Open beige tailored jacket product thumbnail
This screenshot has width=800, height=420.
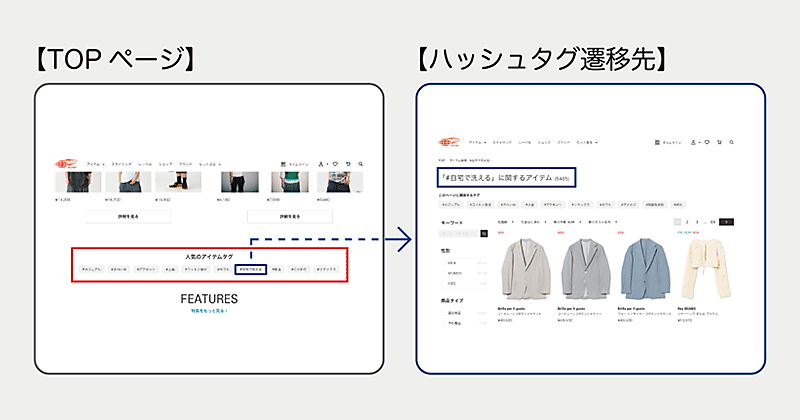[524, 269]
